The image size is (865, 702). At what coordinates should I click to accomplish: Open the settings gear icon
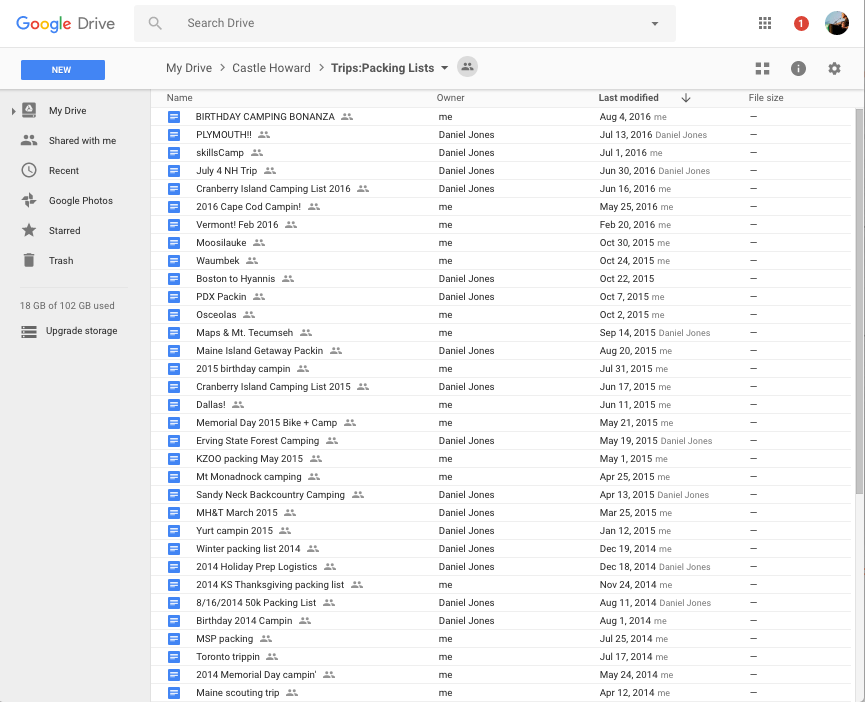tap(834, 68)
